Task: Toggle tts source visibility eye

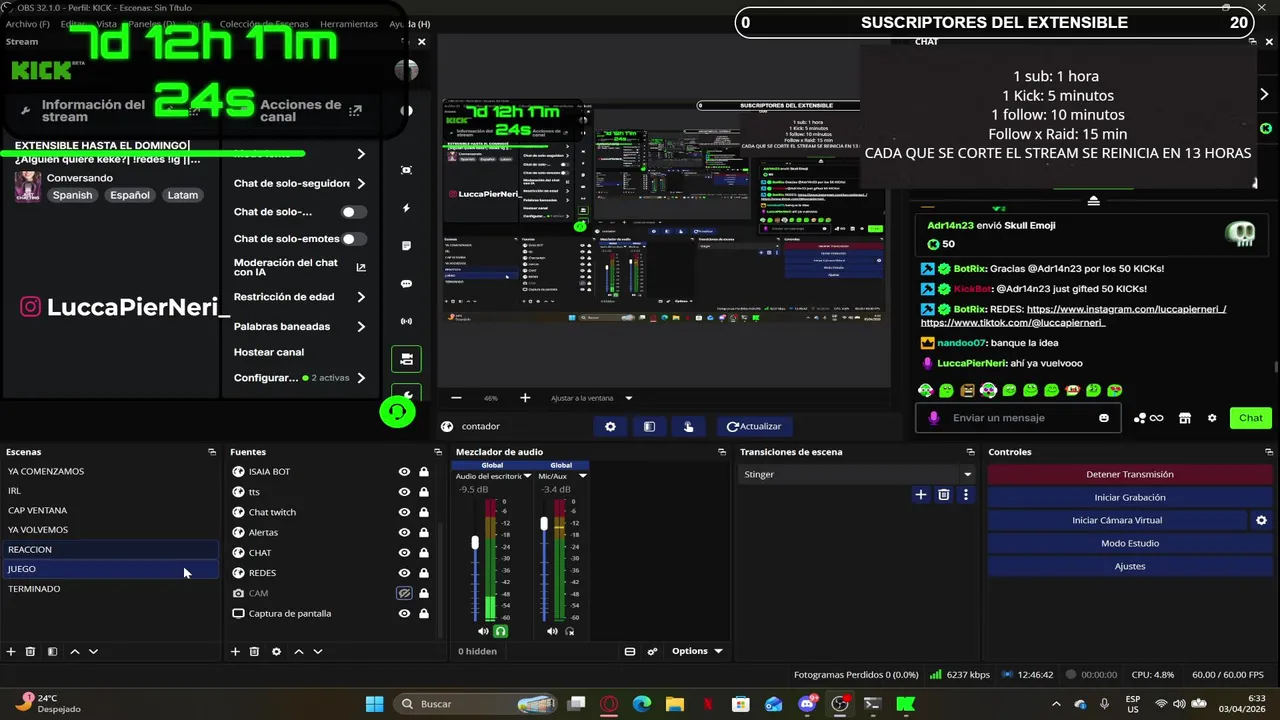Action: coord(404,492)
